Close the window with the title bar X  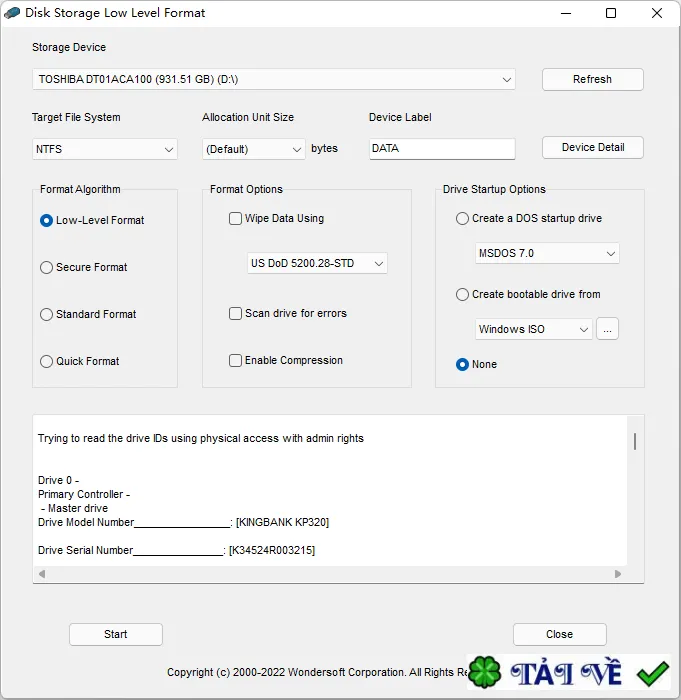(657, 13)
